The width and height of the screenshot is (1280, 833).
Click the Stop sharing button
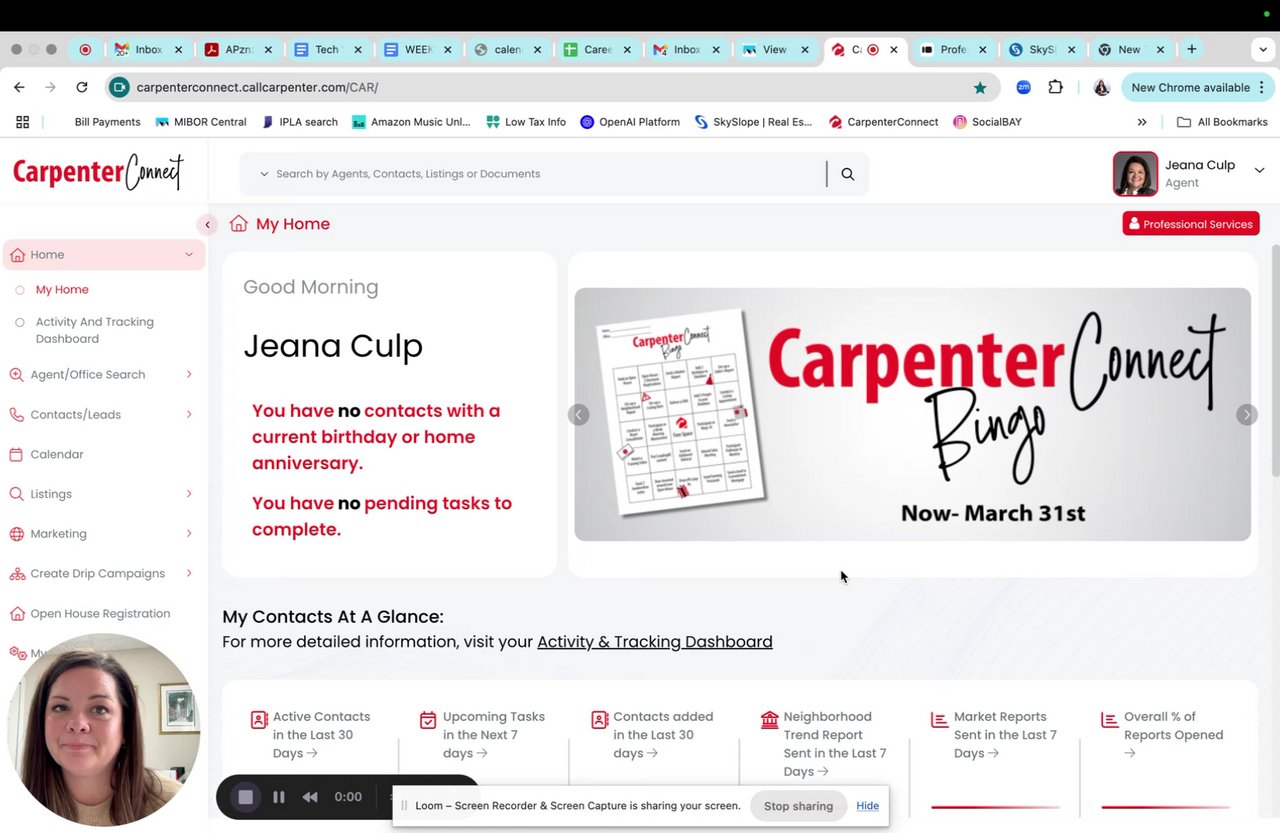pyautogui.click(x=798, y=806)
